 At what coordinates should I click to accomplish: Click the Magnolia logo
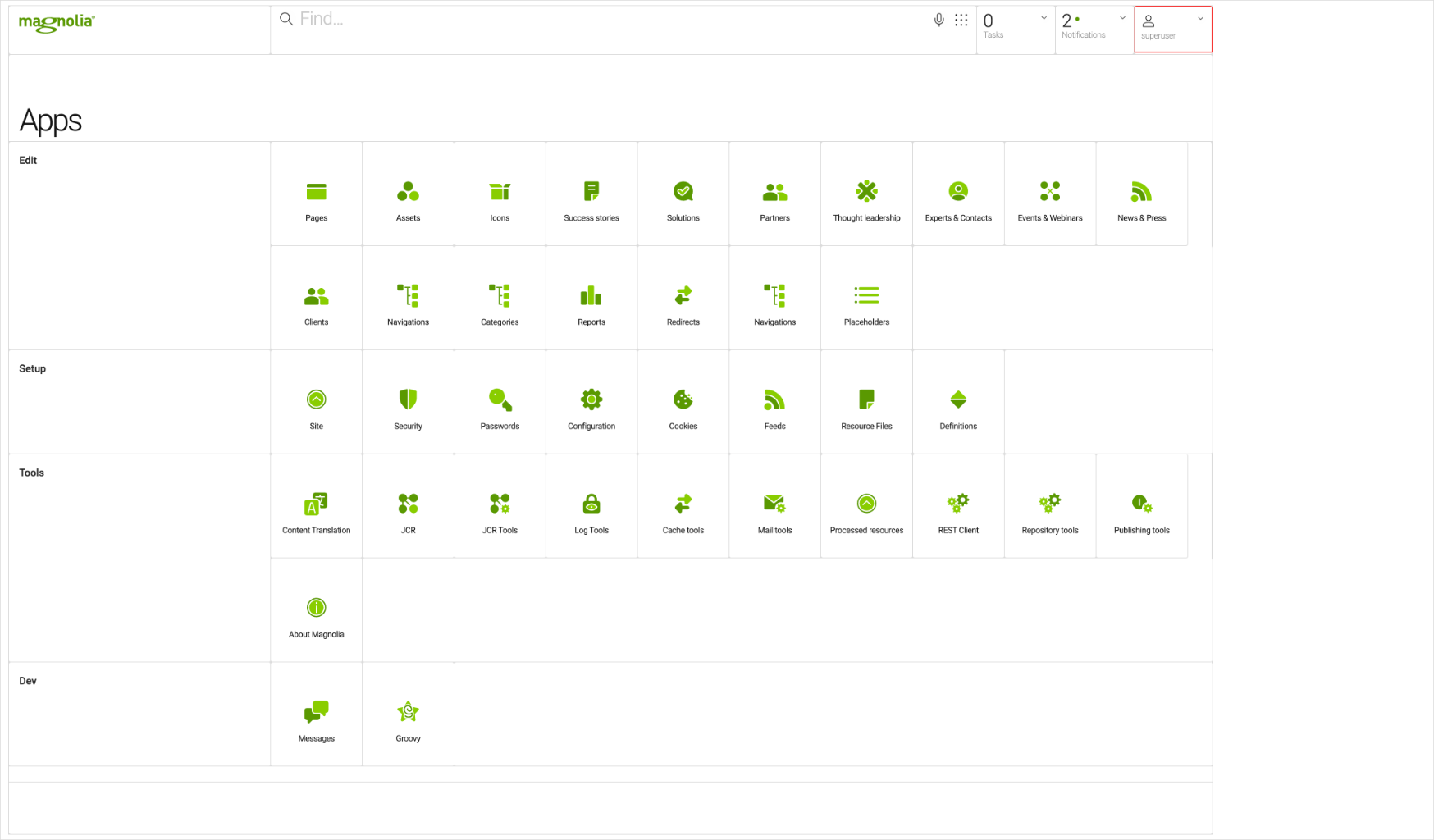pos(56,22)
